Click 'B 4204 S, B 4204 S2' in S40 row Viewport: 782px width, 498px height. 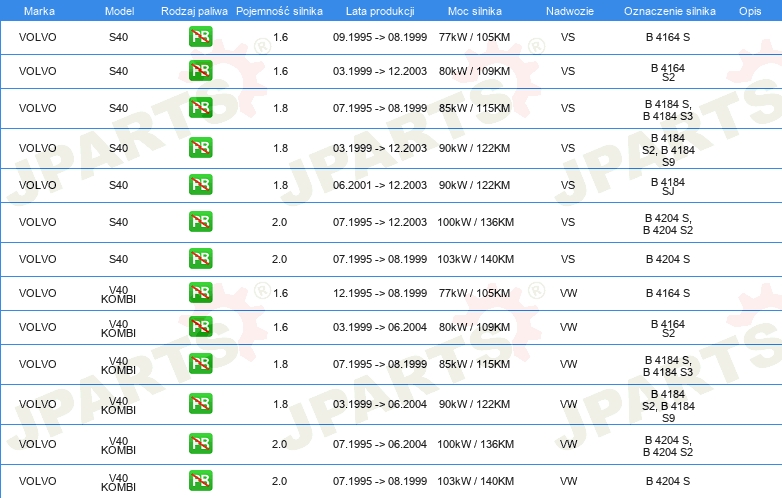point(668,224)
